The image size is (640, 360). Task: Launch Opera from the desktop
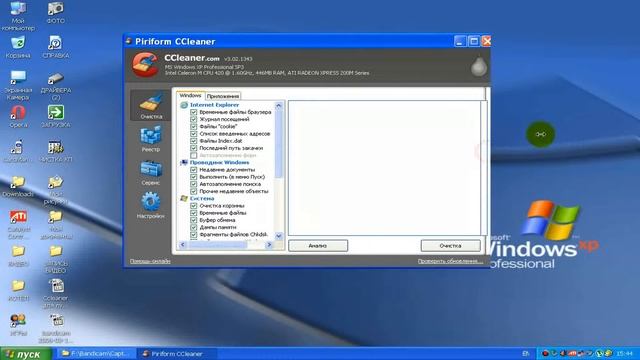point(18,116)
